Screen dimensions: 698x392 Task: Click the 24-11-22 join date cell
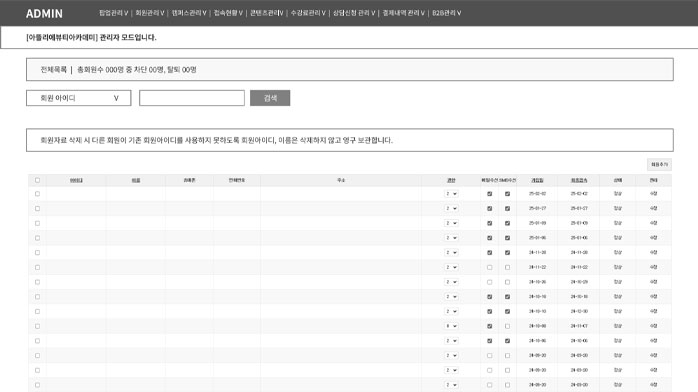pyautogui.click(x=537, y=267)
